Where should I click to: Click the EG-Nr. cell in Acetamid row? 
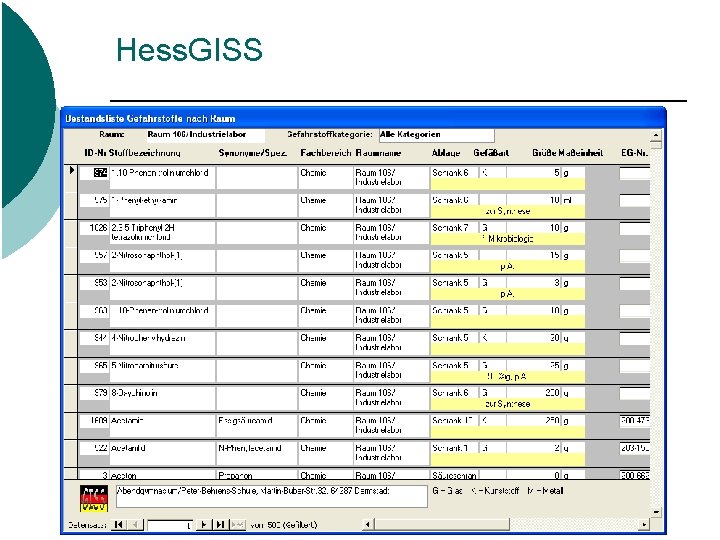pos(635,421)
